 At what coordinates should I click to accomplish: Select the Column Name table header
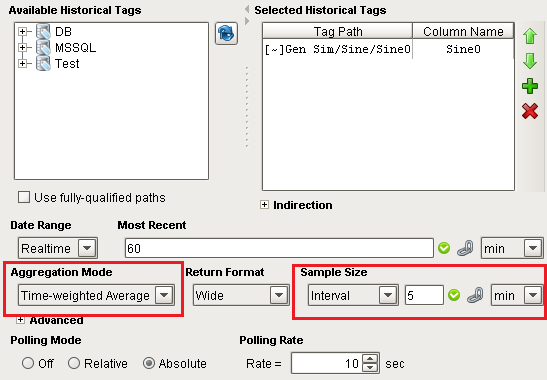(x=463, y=31)
